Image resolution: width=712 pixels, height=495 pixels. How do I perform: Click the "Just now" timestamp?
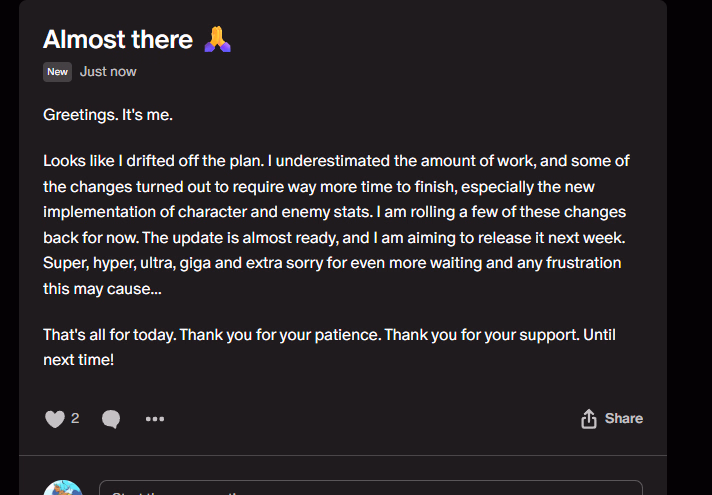[108, 72]
